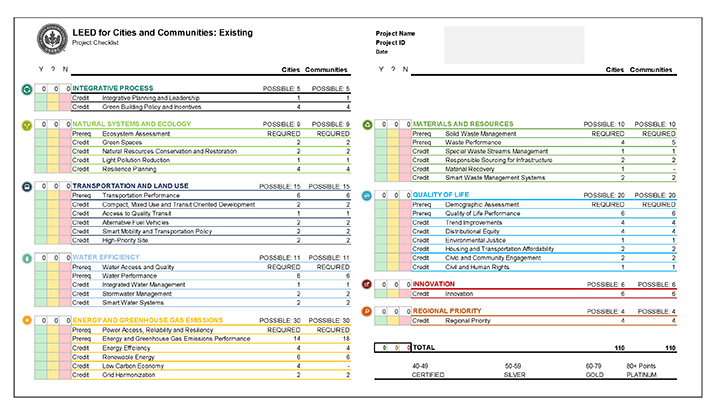Click the Quality of Life section heading
720x405 pixels.
coord(441,195)
